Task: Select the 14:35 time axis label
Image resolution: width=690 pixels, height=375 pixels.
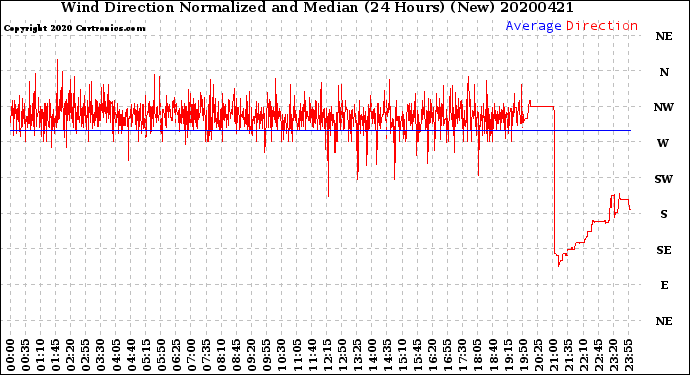Action: tap(387, 355)
